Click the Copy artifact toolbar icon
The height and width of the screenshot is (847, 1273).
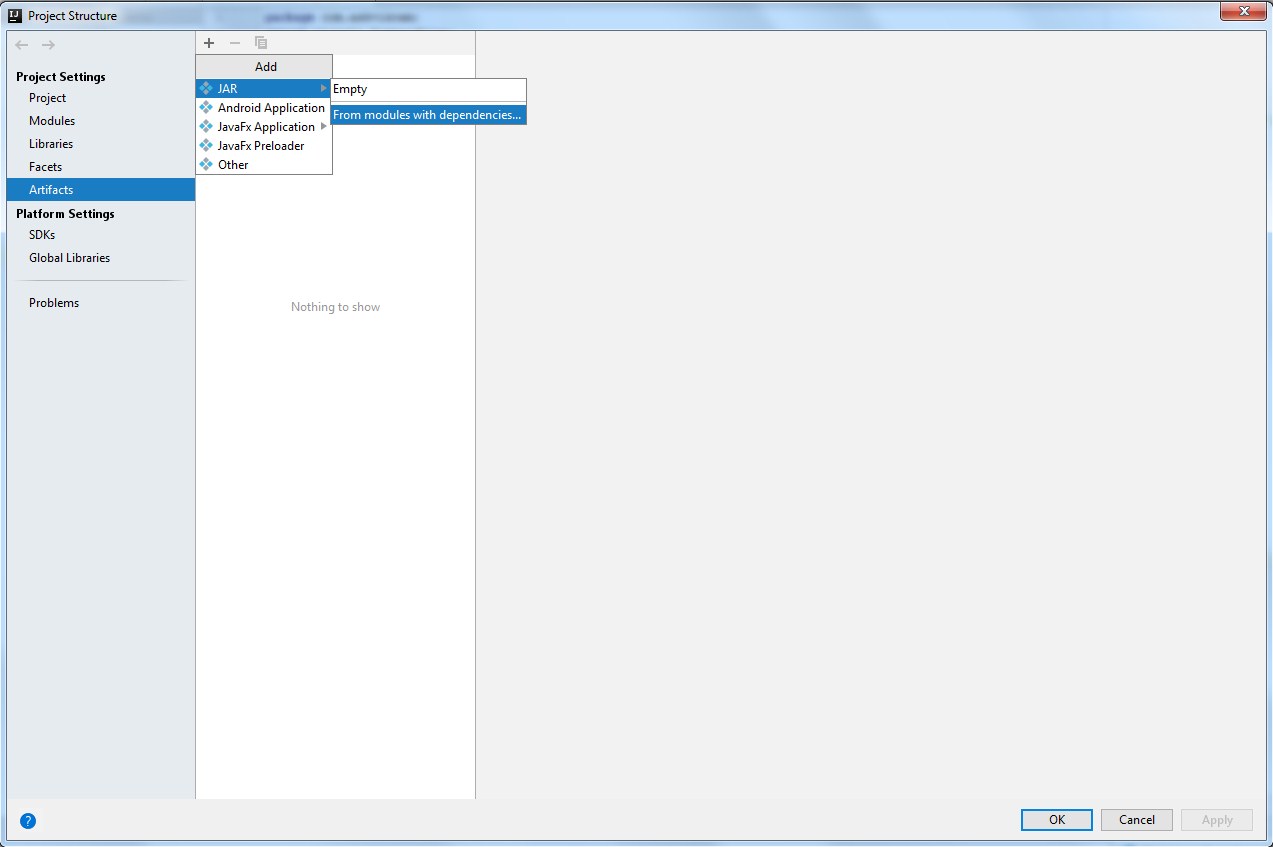point(261,43)
